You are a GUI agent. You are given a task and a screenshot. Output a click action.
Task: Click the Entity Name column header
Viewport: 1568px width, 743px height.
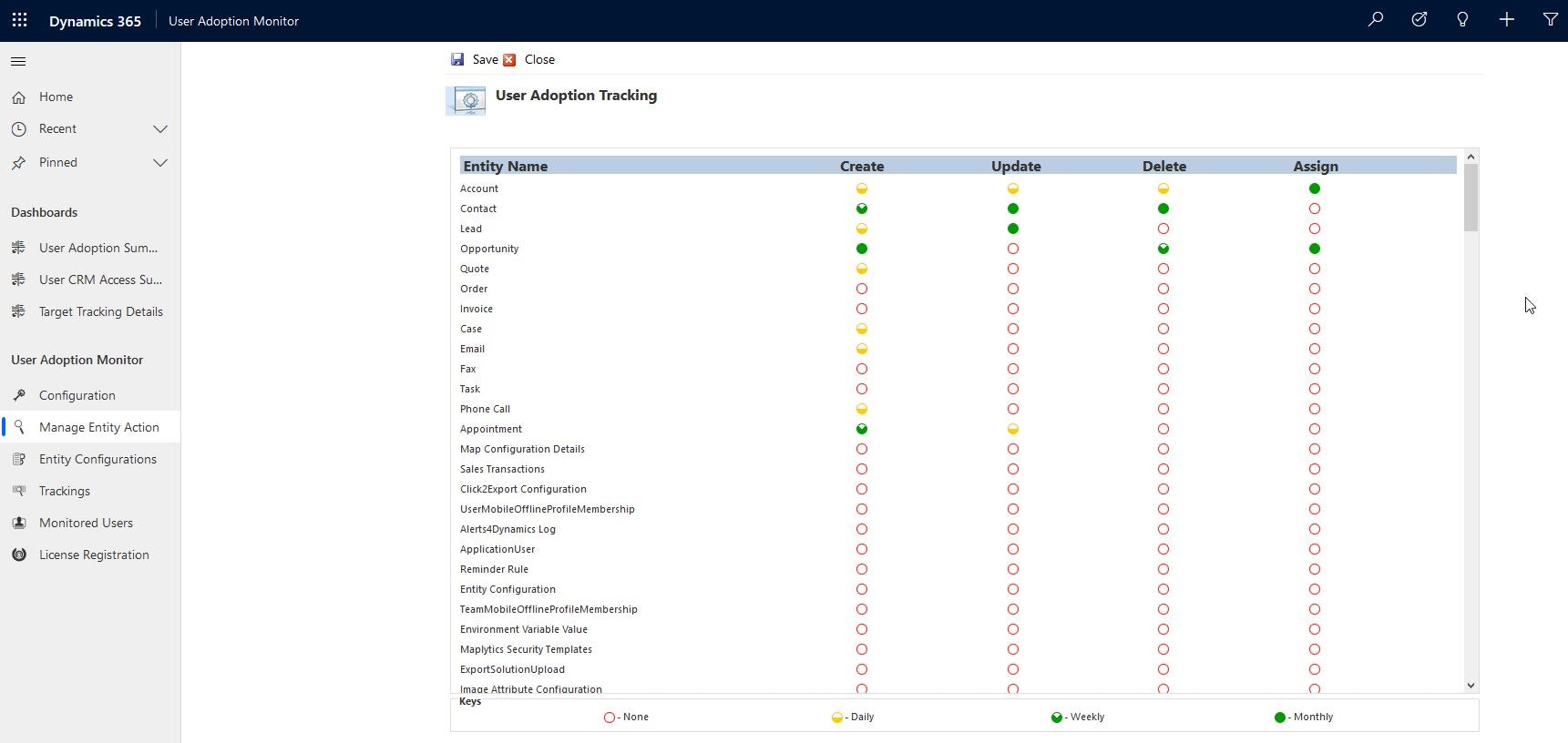point(506,166)
